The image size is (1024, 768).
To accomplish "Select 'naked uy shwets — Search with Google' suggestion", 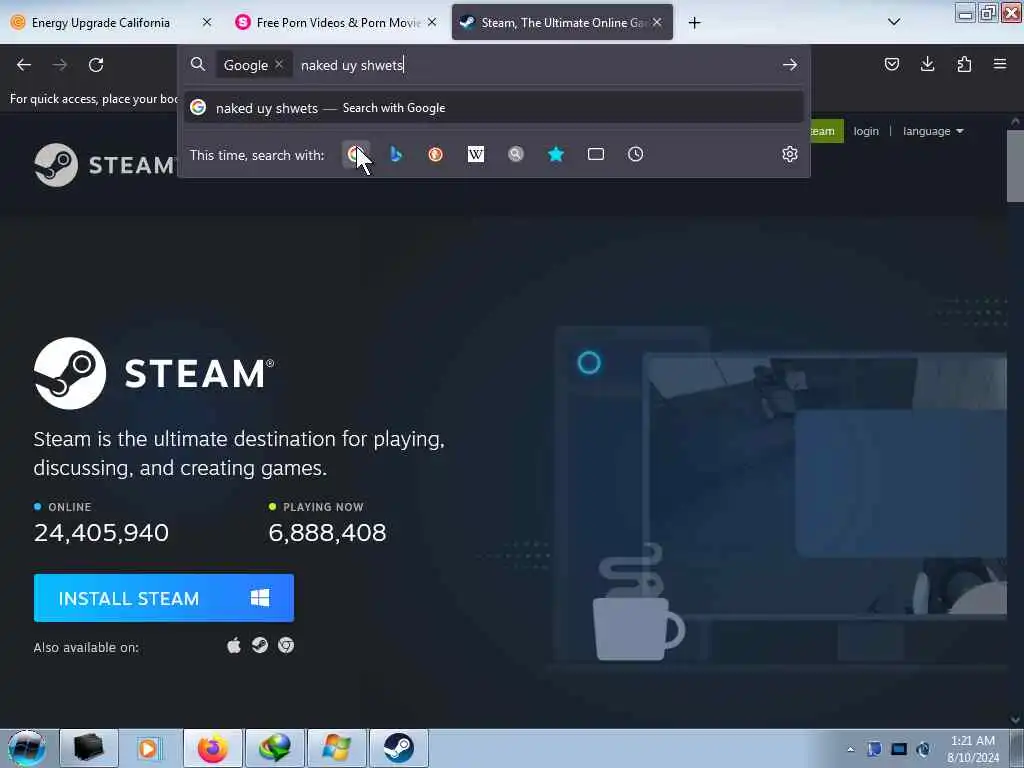I will click(494, 108).
